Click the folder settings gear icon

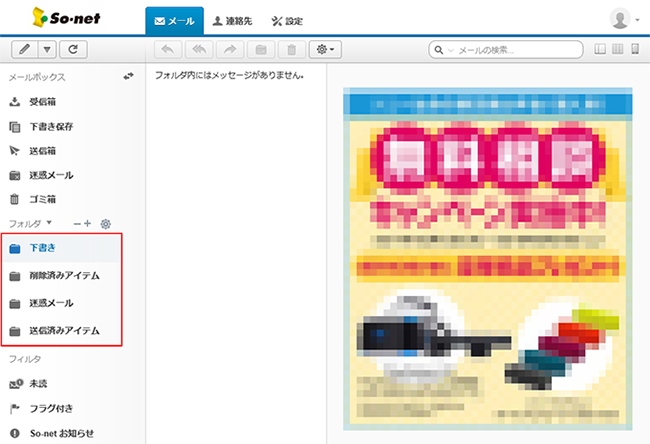pos(105,223)
